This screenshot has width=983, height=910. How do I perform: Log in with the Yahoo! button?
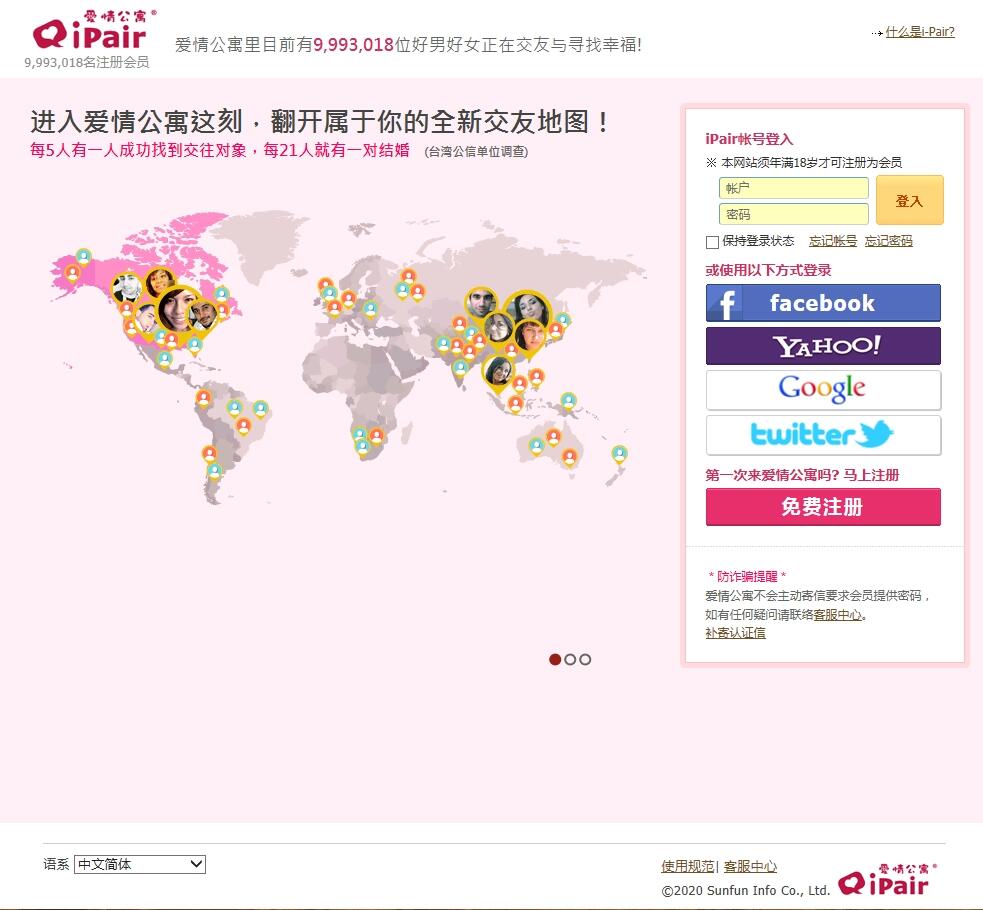823,346
